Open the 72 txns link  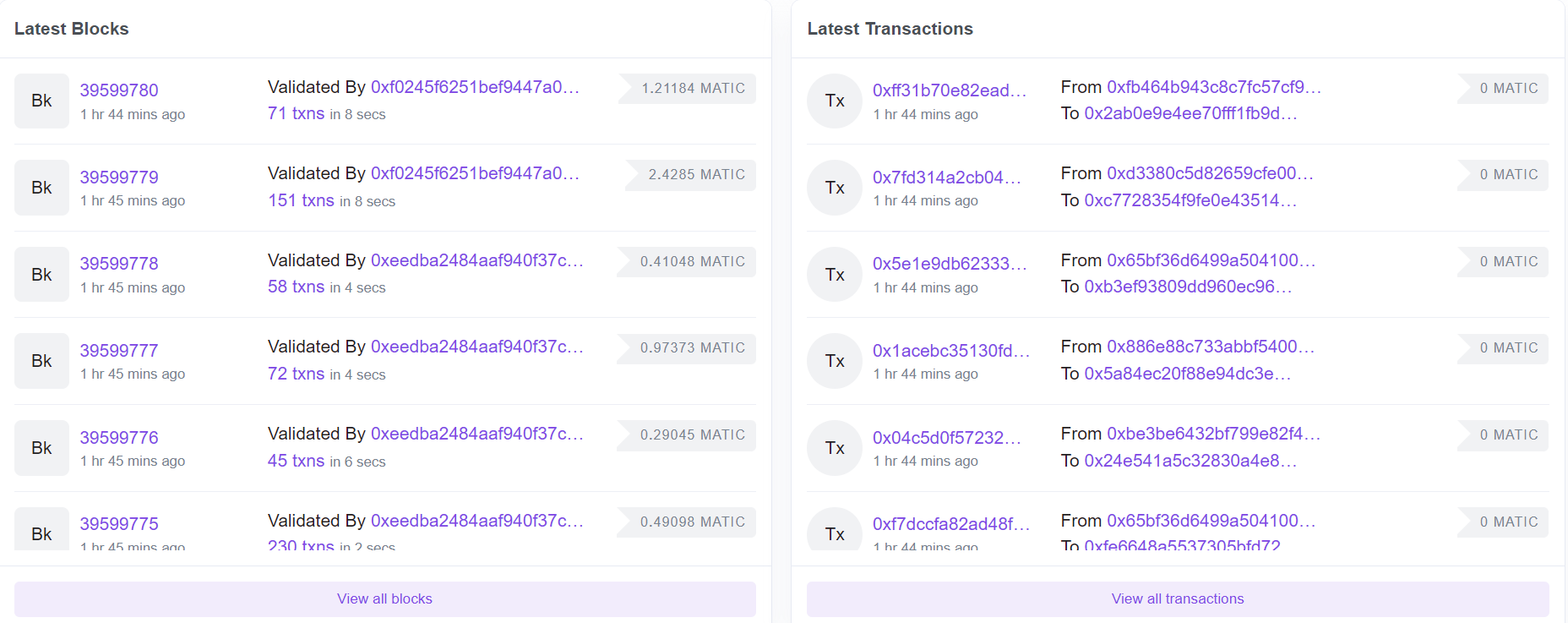296,374
